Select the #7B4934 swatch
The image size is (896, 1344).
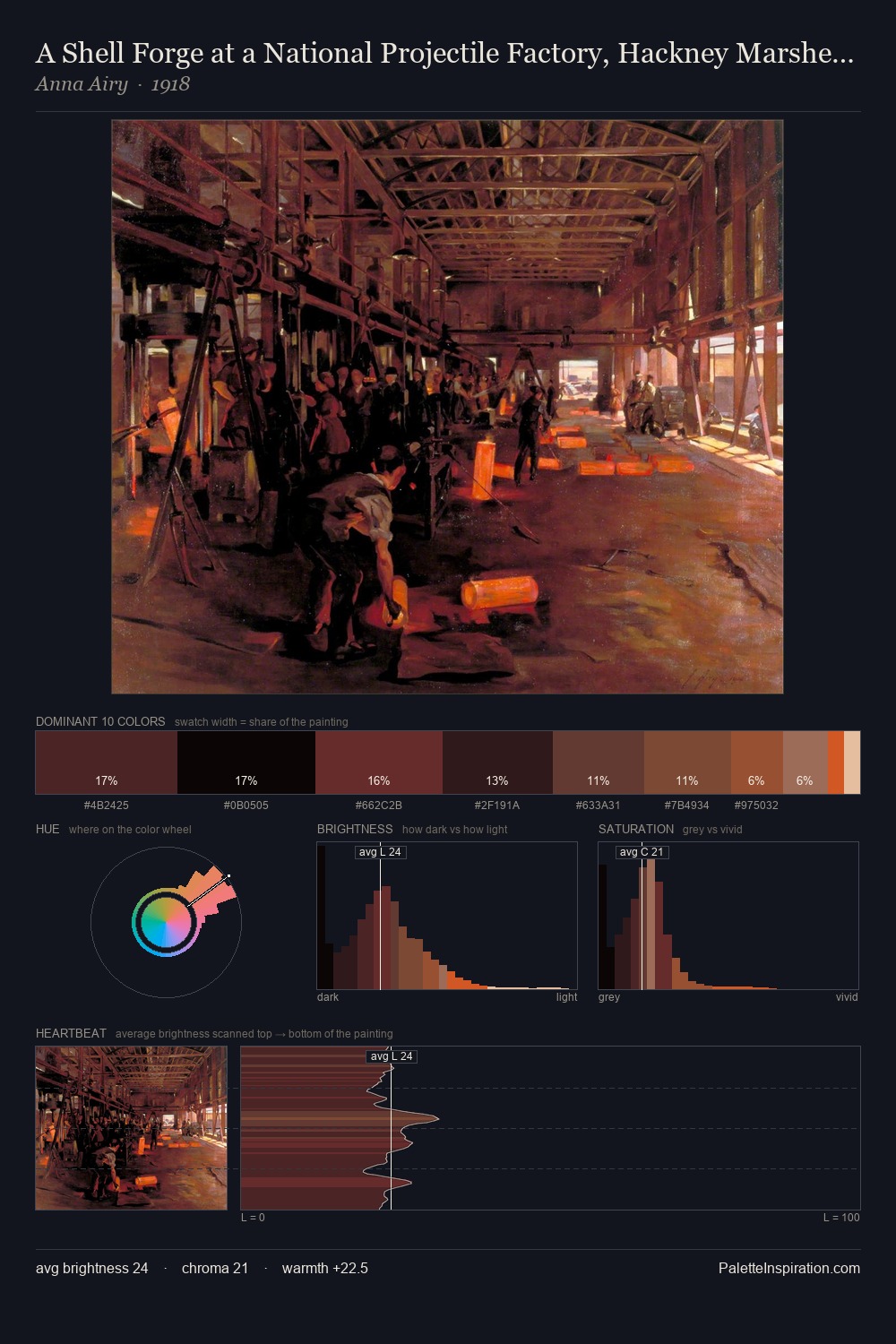[x=687, y=762]
